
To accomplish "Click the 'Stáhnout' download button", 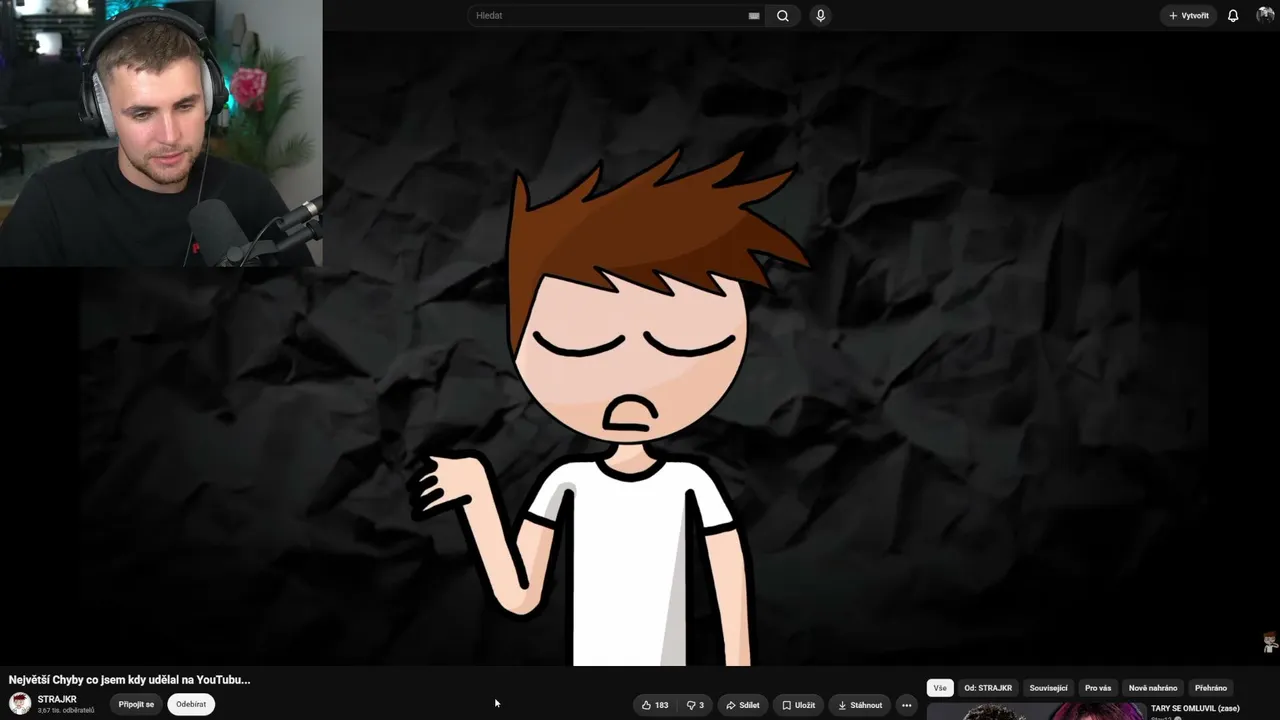I will pos(860,705).
